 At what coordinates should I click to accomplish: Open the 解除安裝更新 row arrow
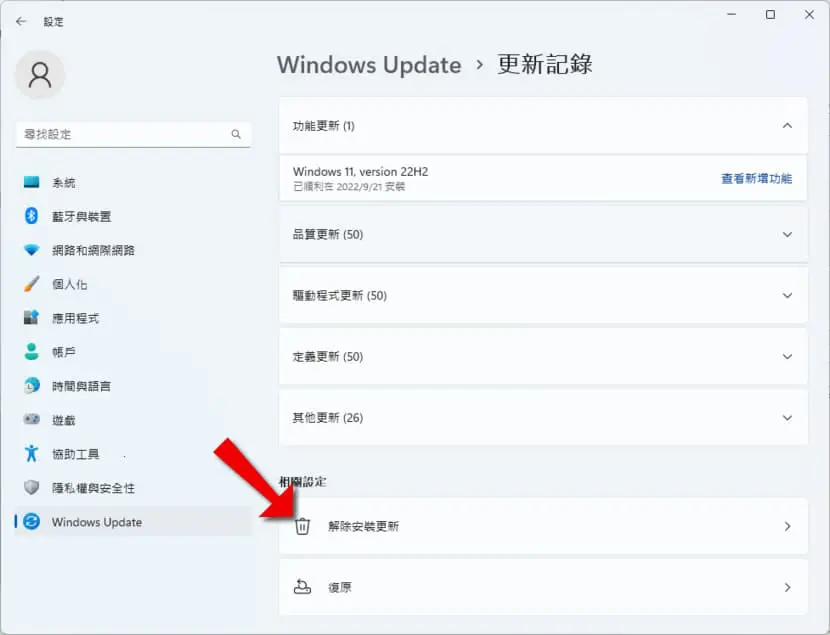(787, 526)
